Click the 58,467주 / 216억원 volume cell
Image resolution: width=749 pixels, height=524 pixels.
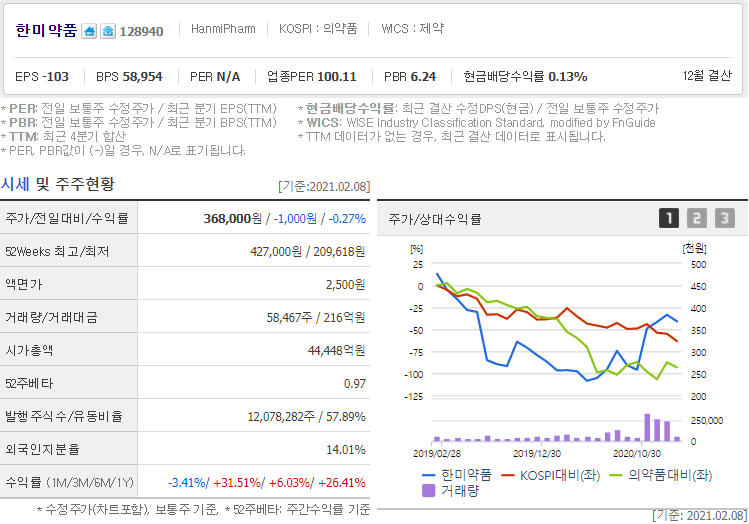316,317
